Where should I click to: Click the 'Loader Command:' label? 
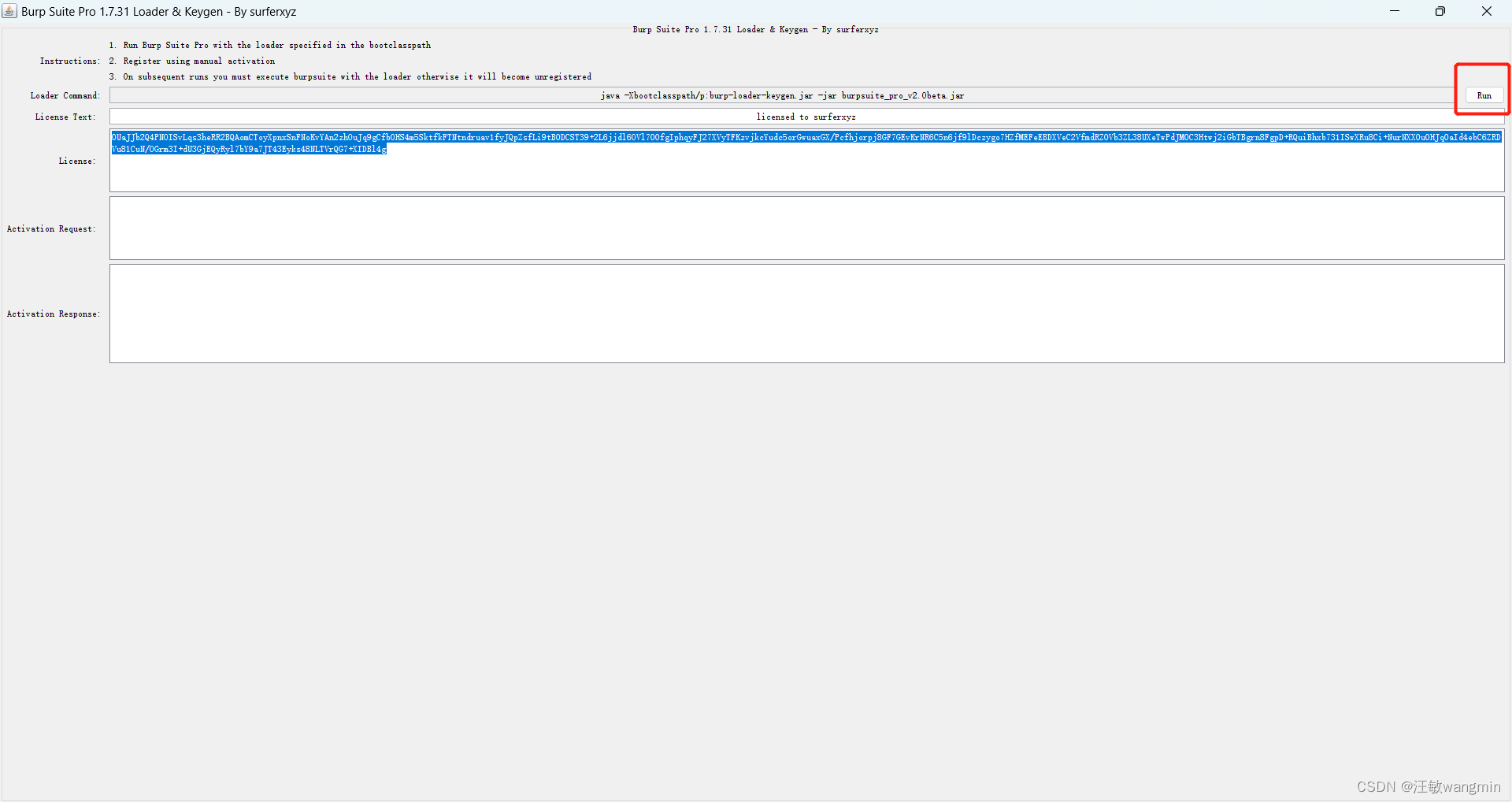[65, 96]
